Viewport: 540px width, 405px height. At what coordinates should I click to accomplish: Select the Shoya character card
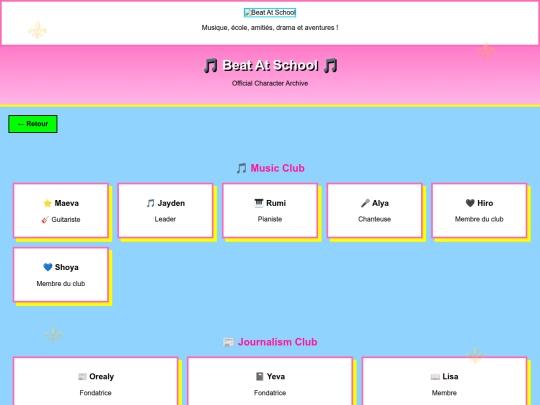click(x=61, y=275)
